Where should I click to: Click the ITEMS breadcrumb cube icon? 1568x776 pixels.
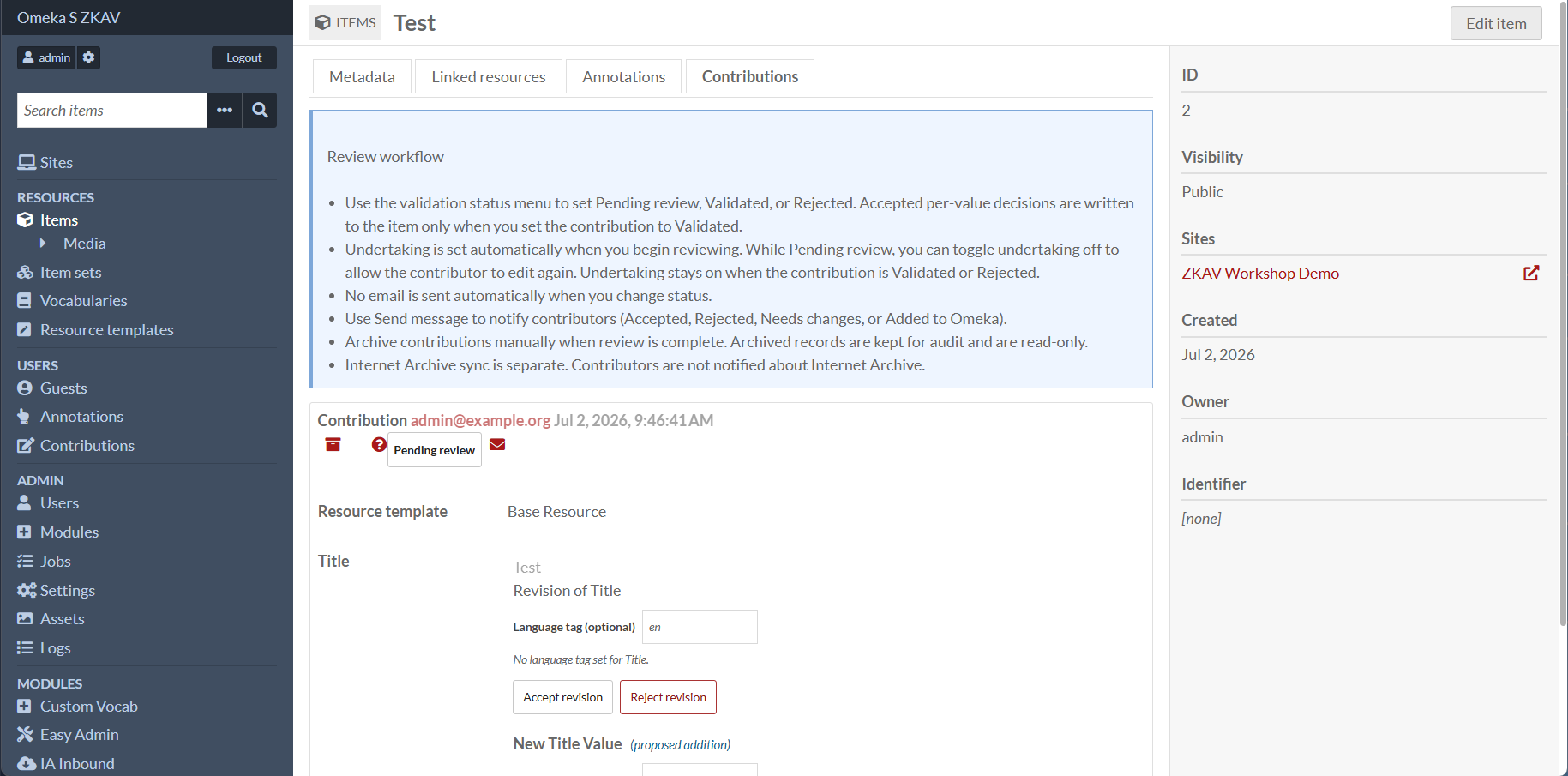pyautogui.click(x=322, y=22)
